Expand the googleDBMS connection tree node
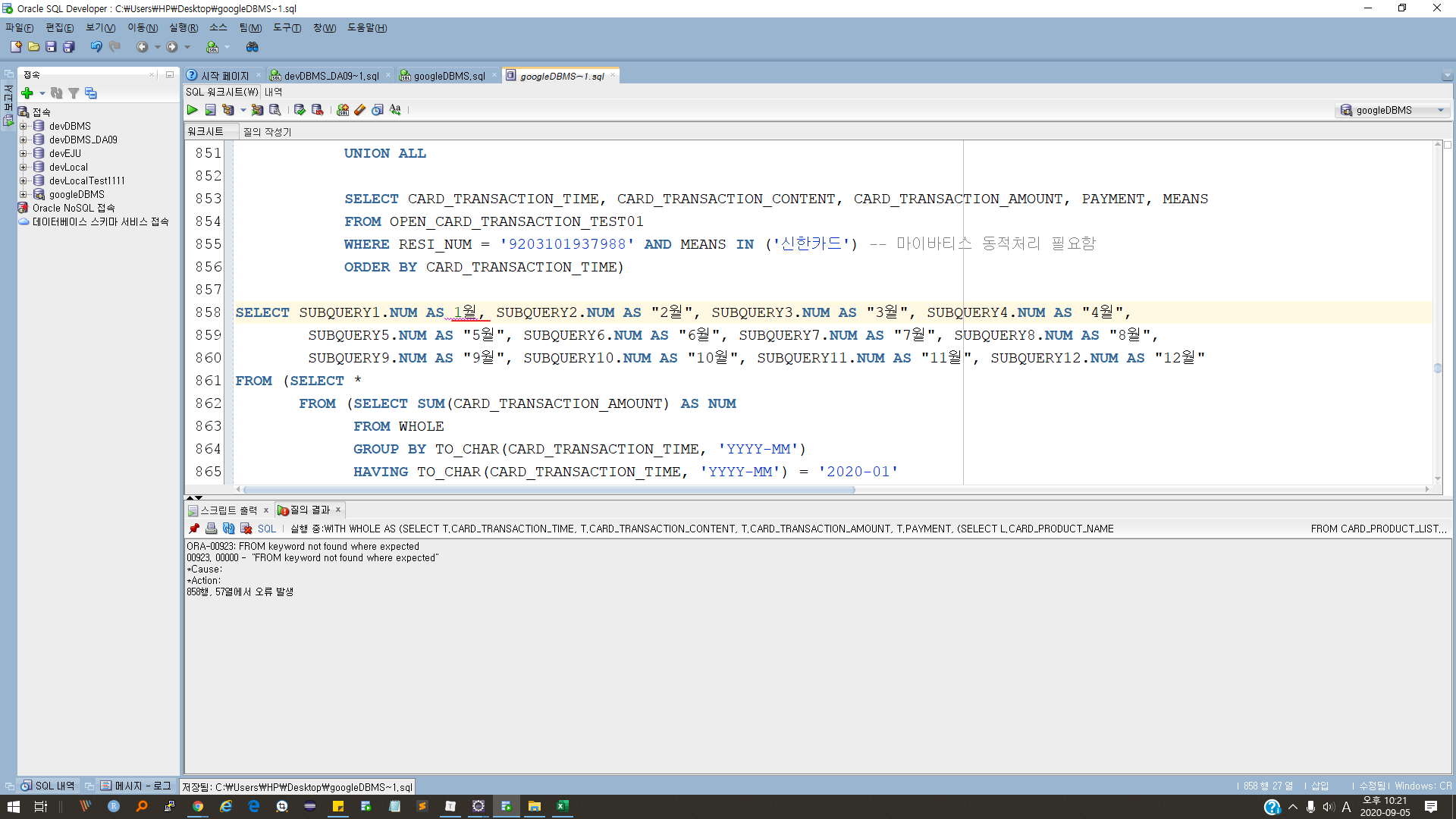Screen dimensions: 1456x819 click(23, 194)
